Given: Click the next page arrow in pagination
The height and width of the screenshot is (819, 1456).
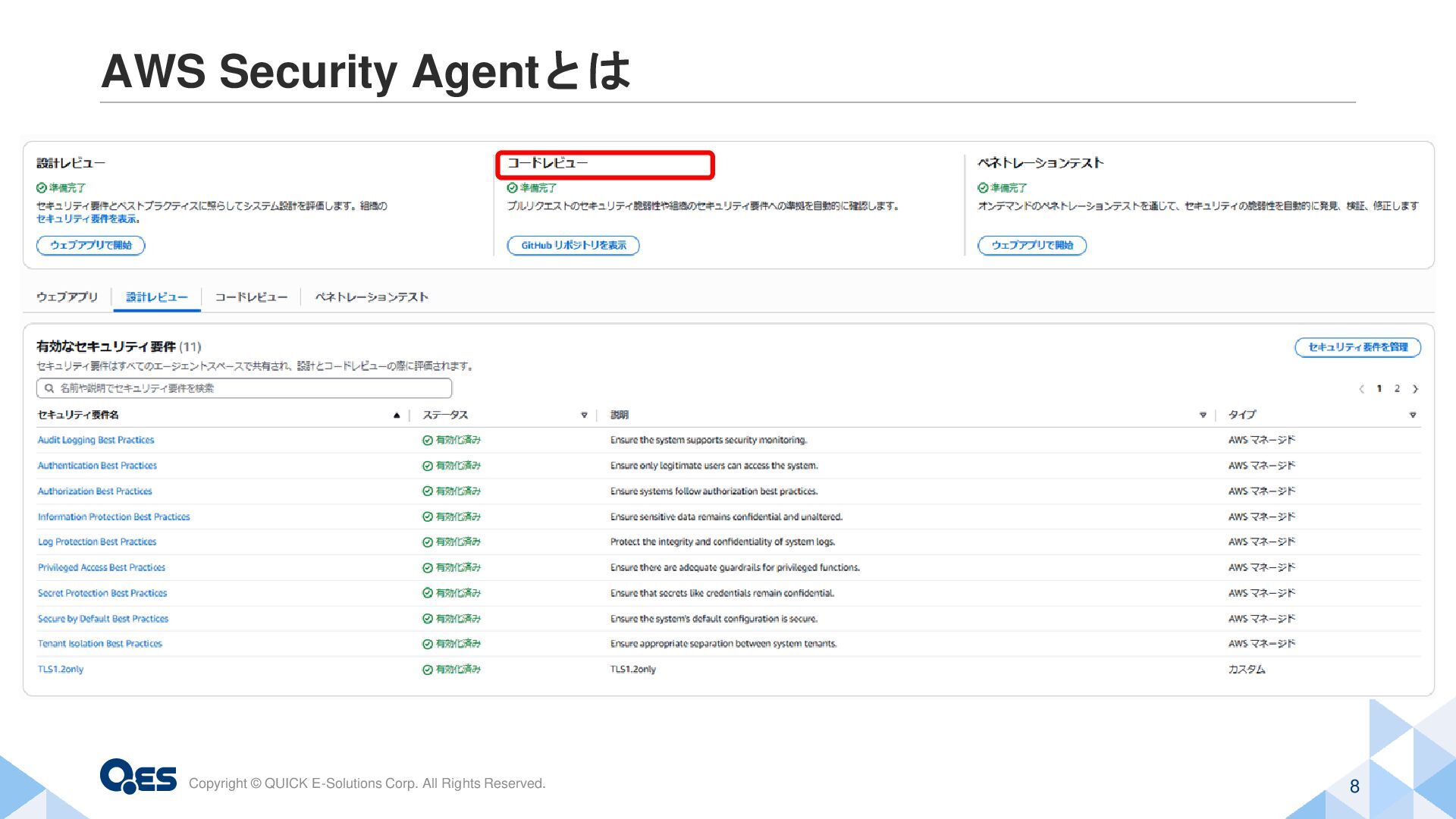Looking at the screenshot, I should tap(1415, 389).
